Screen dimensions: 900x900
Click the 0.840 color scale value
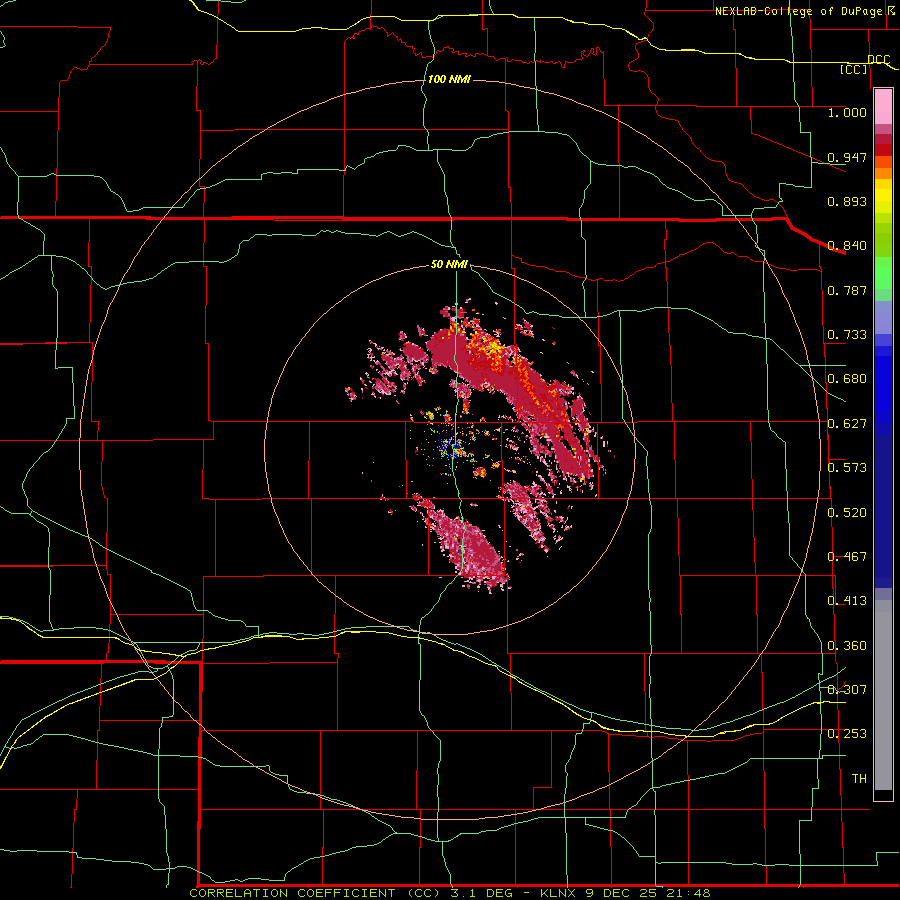click(847, 246)
